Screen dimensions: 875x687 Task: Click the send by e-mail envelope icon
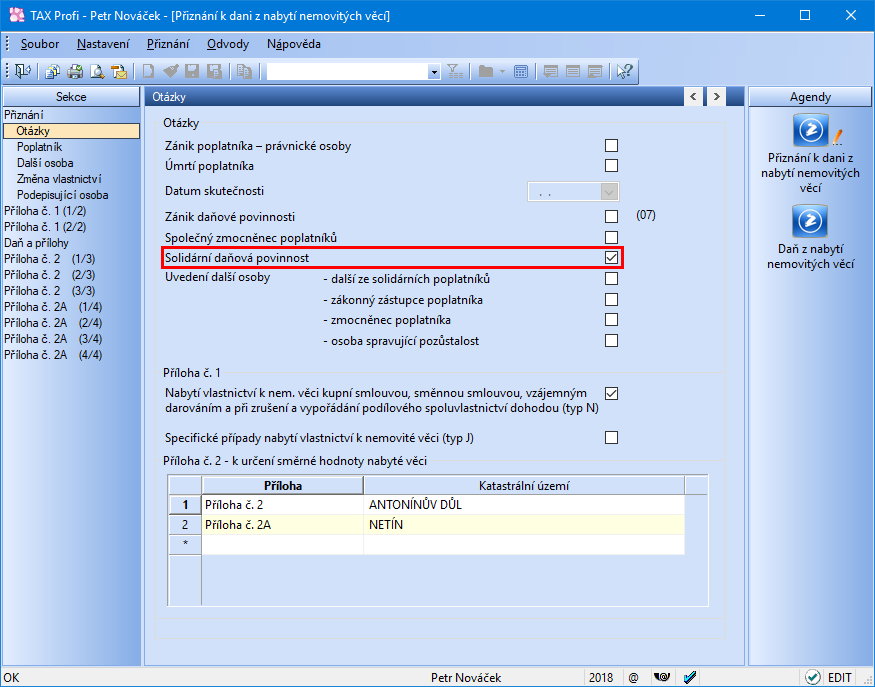point(119,71)
